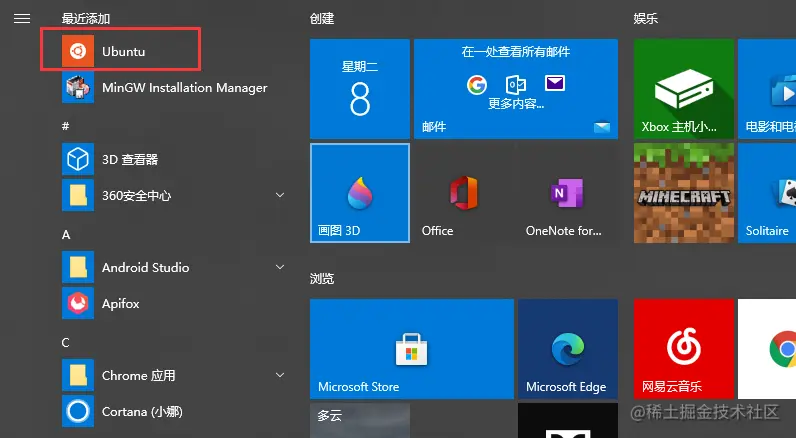Click the A letter index header

(66, 234)
